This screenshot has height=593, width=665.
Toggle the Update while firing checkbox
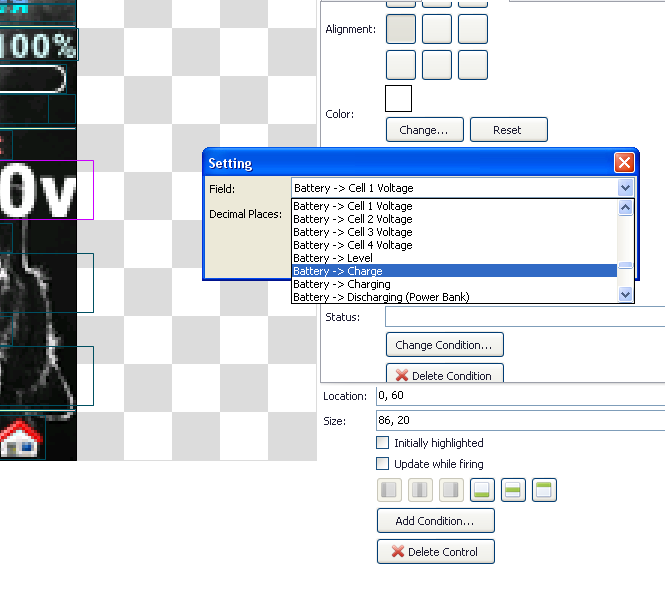click(x=382, y=464)
